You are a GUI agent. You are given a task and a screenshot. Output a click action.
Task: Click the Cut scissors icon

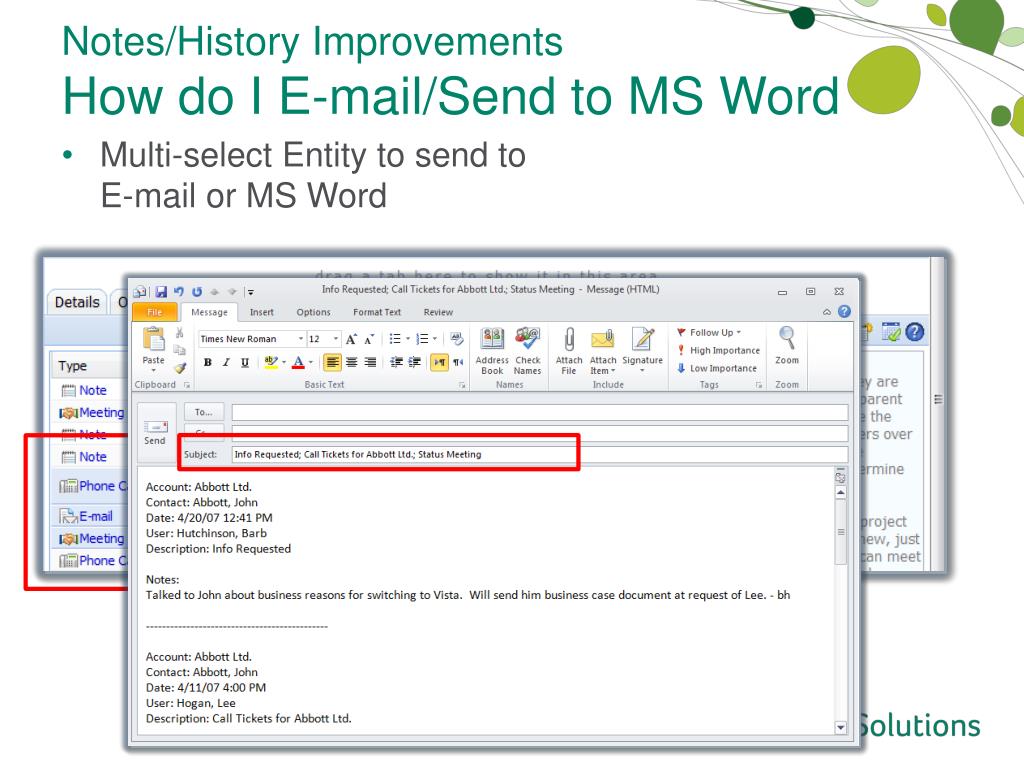pos(180,333)
